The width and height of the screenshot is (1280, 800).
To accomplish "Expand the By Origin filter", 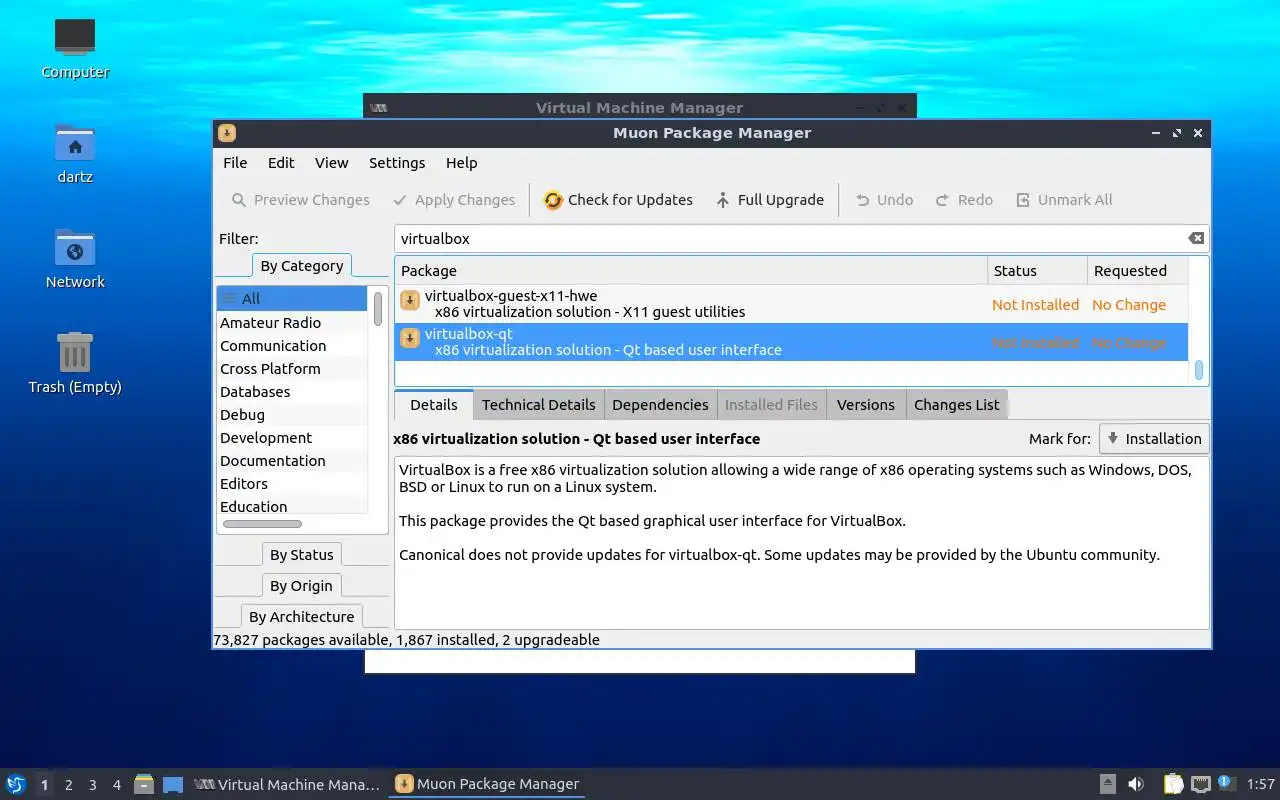I will point(302,586).
